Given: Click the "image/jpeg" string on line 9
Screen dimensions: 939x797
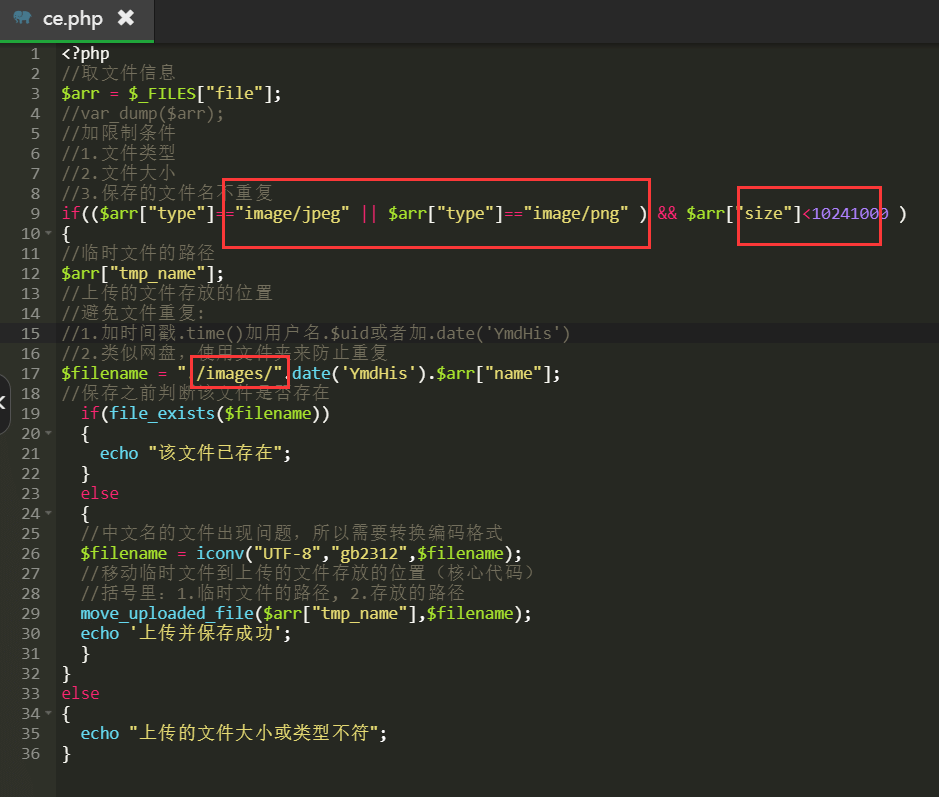Looking at the screenshot, I should (x=292, y=213).
